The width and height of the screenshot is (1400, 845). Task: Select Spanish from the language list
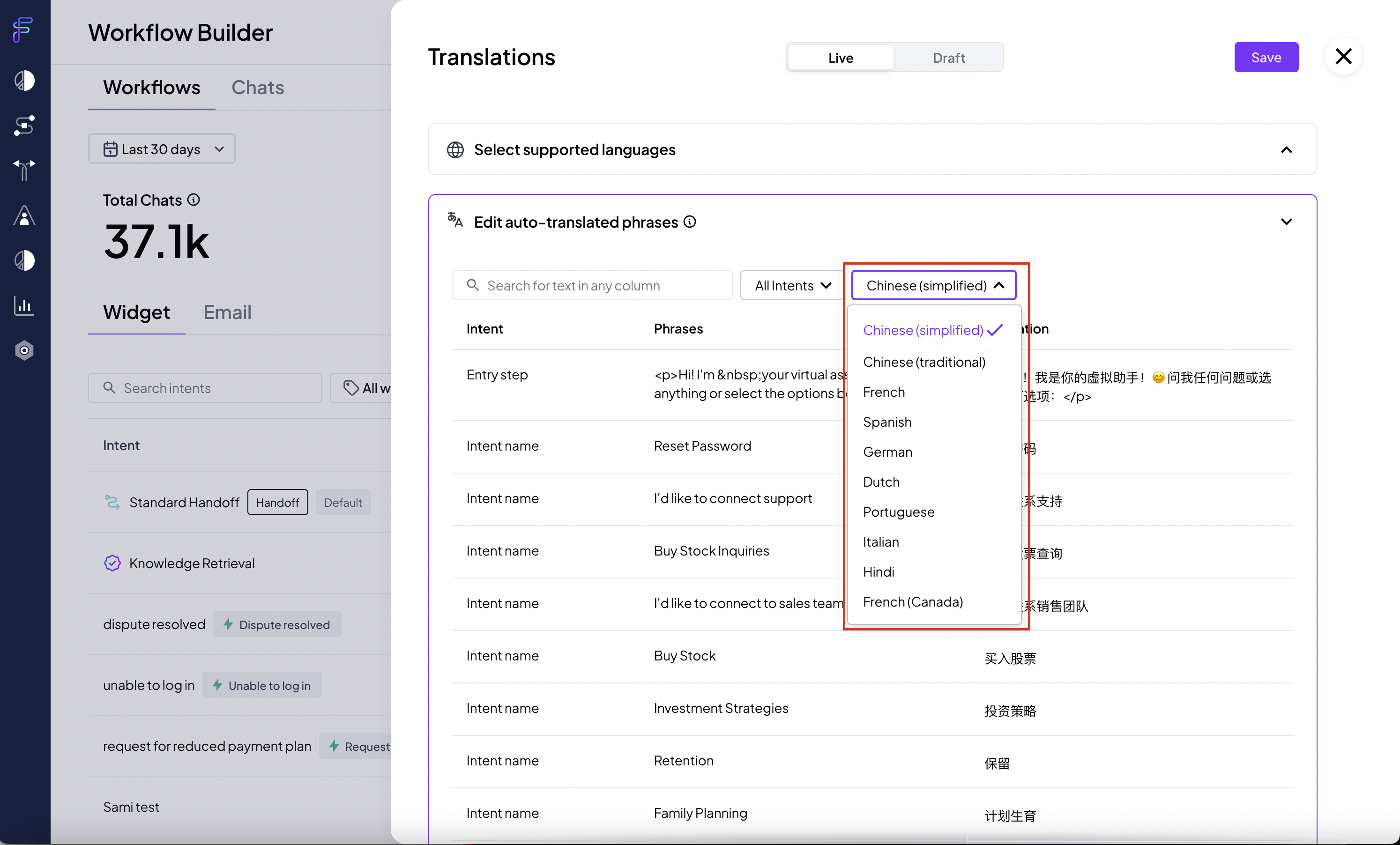(x=887, y=422)
